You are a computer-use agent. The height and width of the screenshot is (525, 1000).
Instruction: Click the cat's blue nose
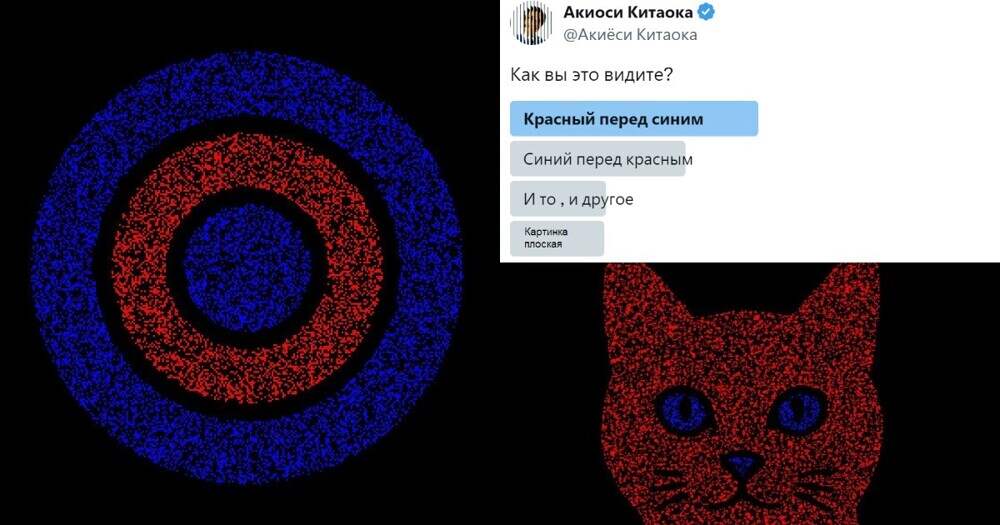pos(741,465)
